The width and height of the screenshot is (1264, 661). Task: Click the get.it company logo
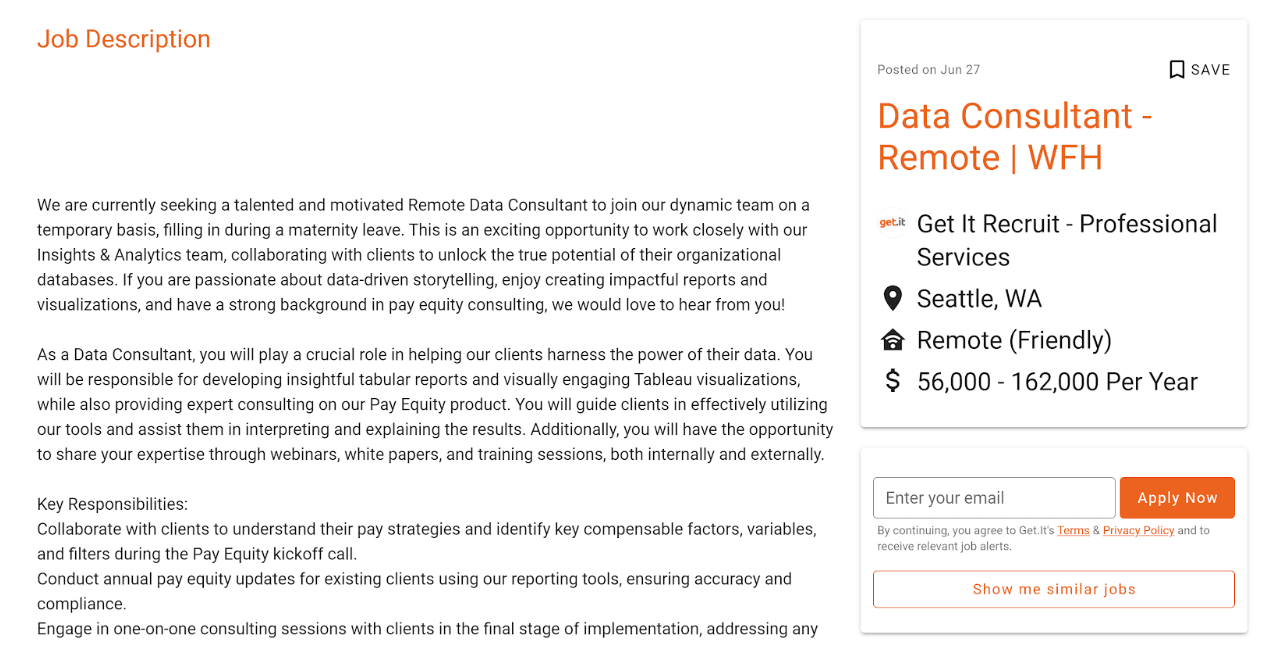pyautogui.click(x=891, y=223)
